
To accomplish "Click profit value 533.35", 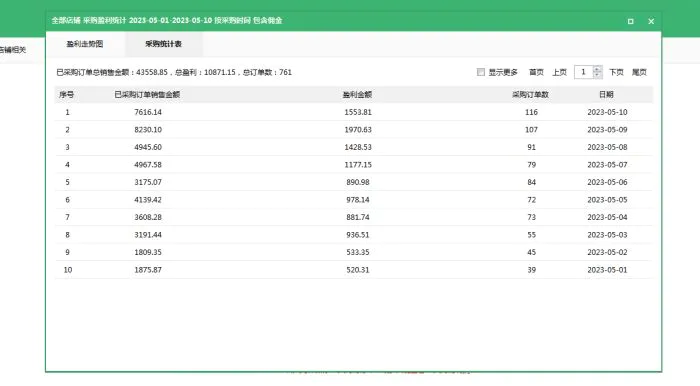I will tap(358, 252).
